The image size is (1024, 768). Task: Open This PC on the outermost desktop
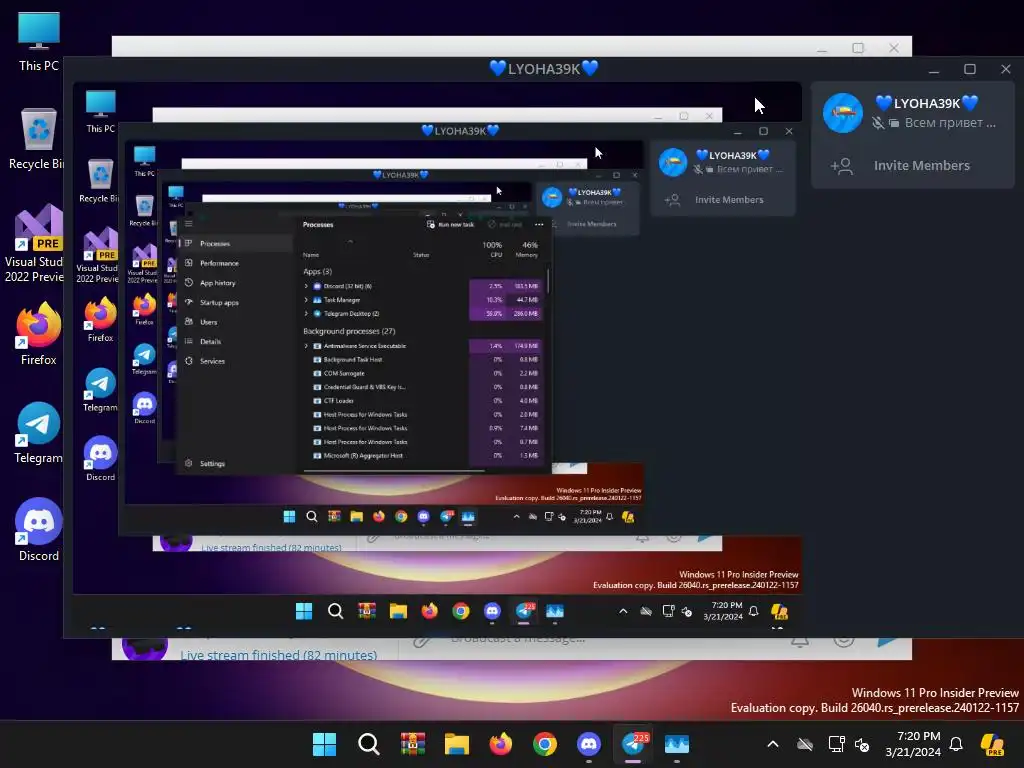(x=39, y=42)
